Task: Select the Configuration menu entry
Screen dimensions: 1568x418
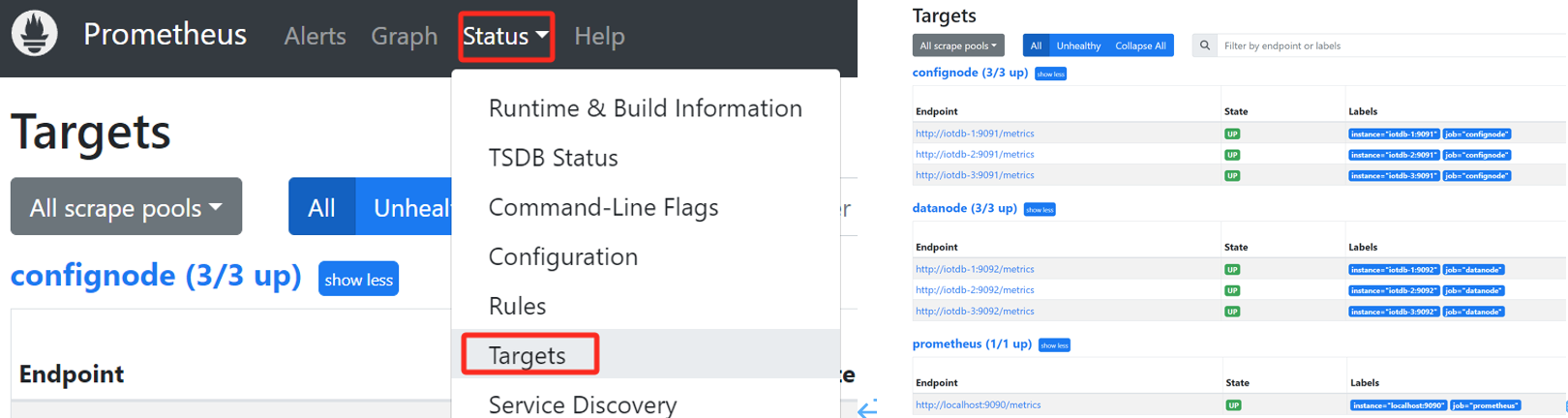Action: pos(562,256)
